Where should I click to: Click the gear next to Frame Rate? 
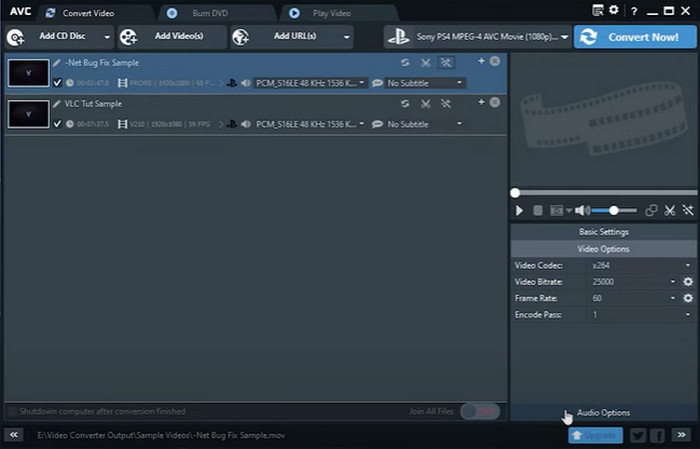(x=688, y=298)
